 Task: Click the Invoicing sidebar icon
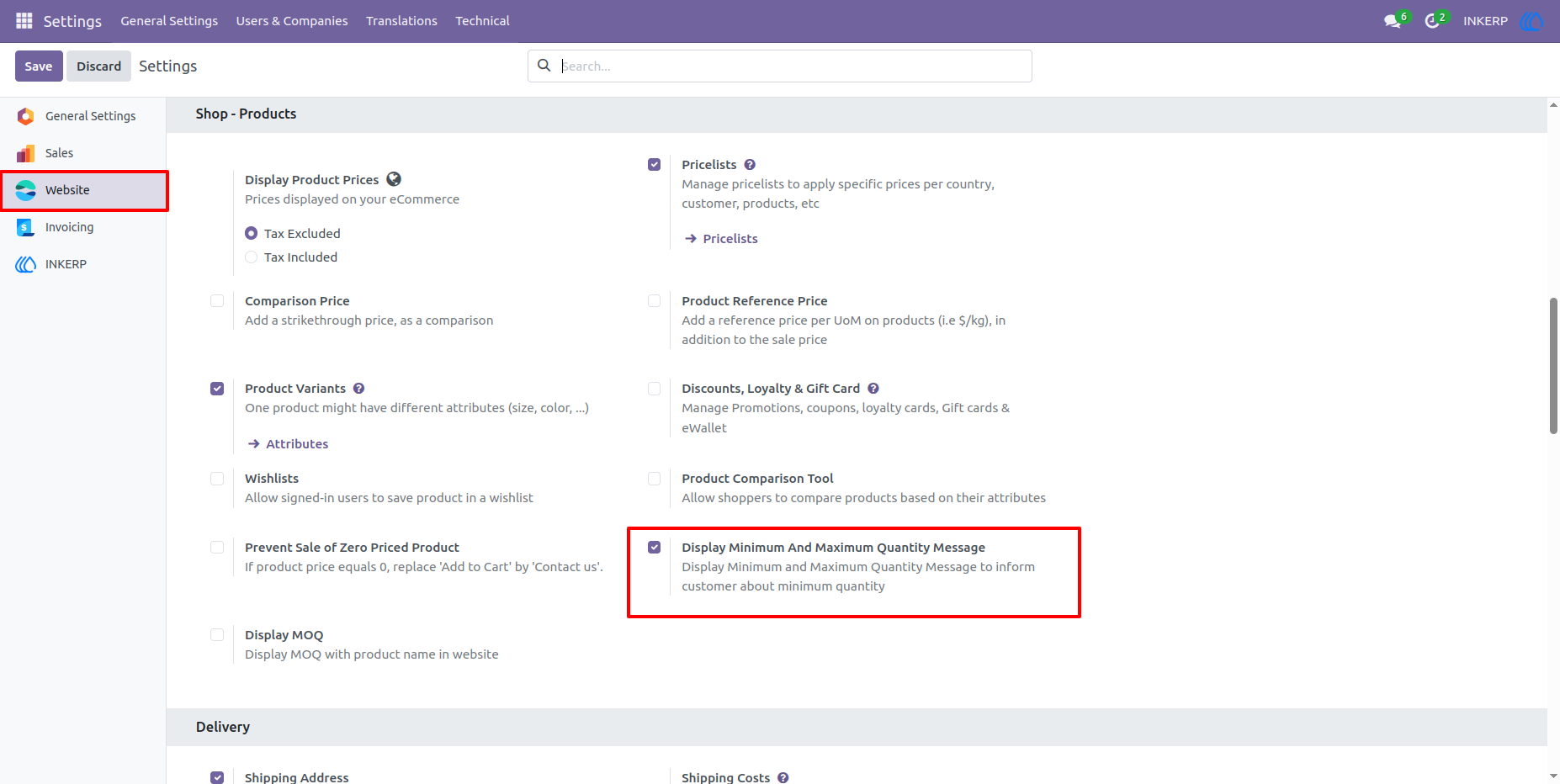pos(26,227)
